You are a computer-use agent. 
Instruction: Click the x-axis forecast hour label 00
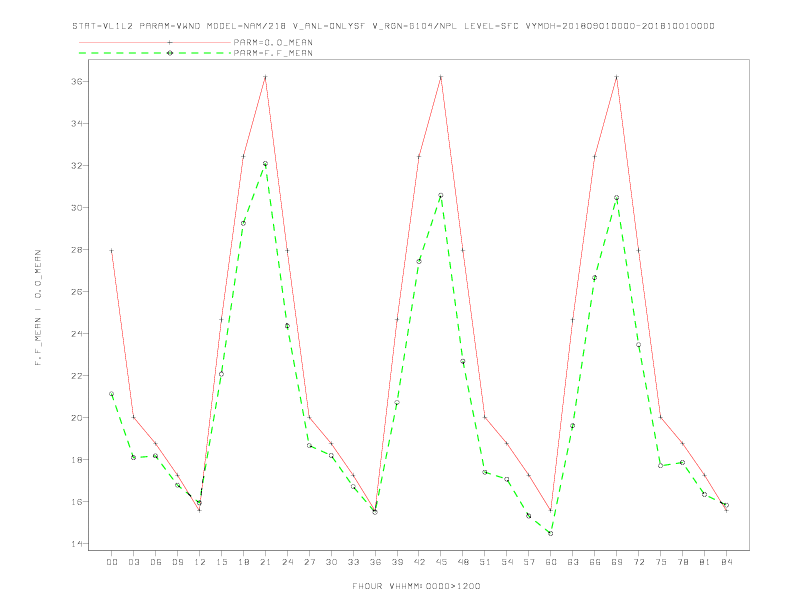(x=112, y=562)
